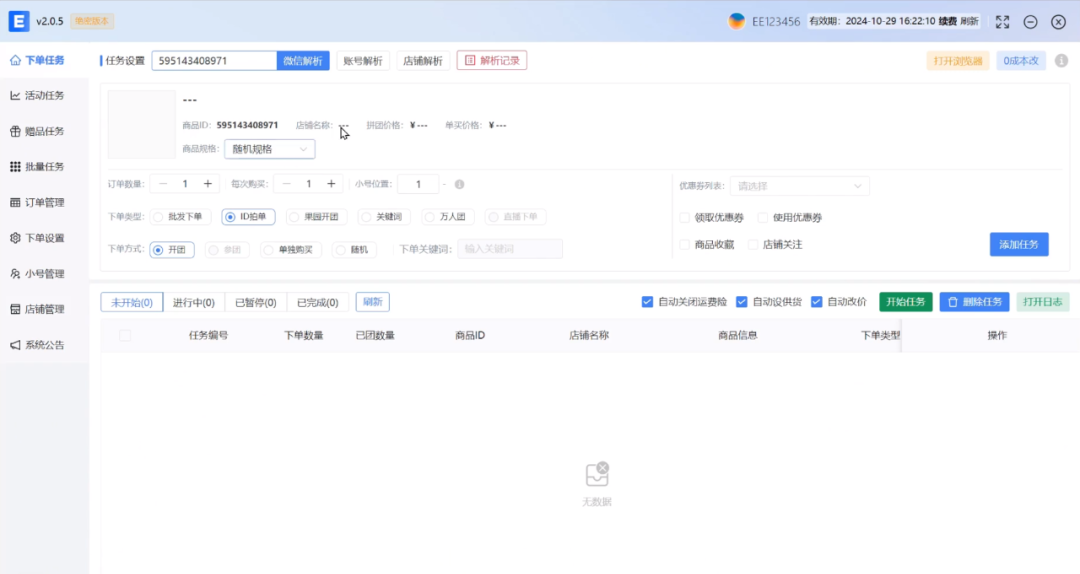The image size is (1080, 574).
Task: Click the product image placeholder thumbnail
Action: tap(142, 125)
